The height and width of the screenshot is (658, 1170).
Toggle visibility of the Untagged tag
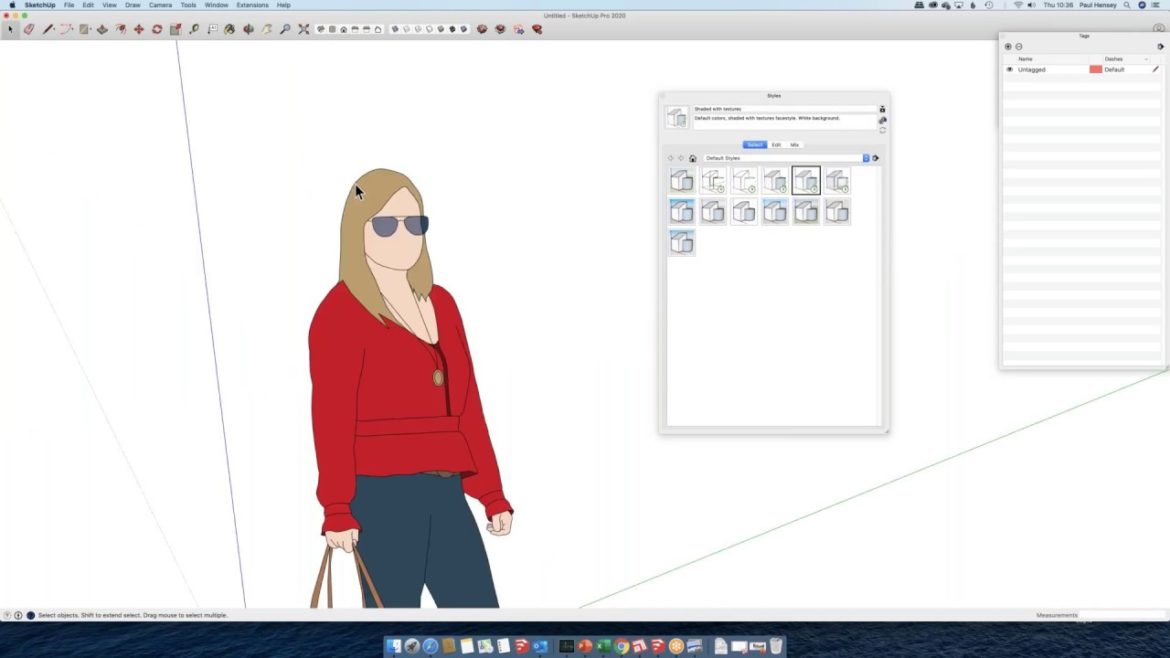[x=1009, y=69]
